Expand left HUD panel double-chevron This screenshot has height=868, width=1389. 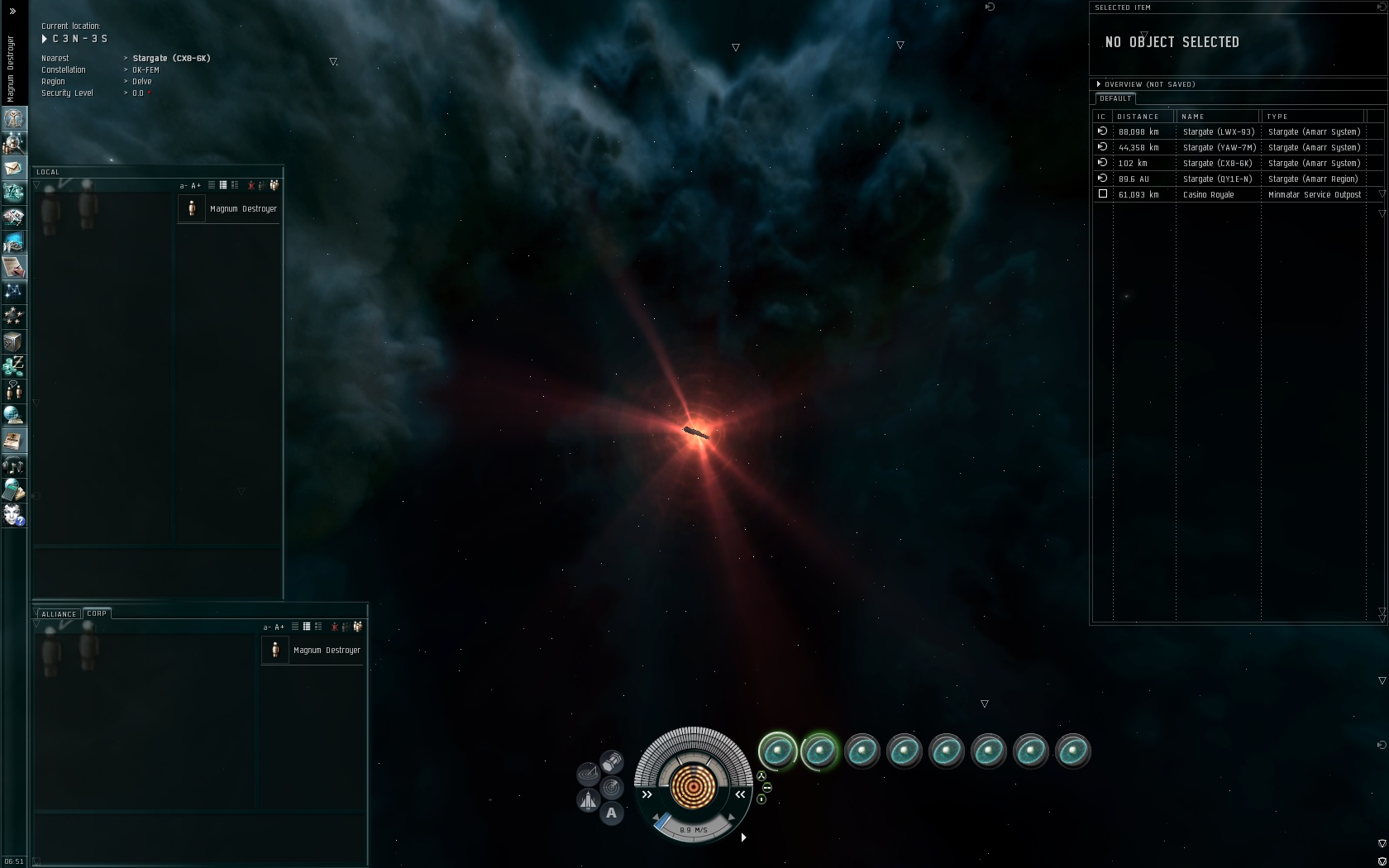point(647,794)
